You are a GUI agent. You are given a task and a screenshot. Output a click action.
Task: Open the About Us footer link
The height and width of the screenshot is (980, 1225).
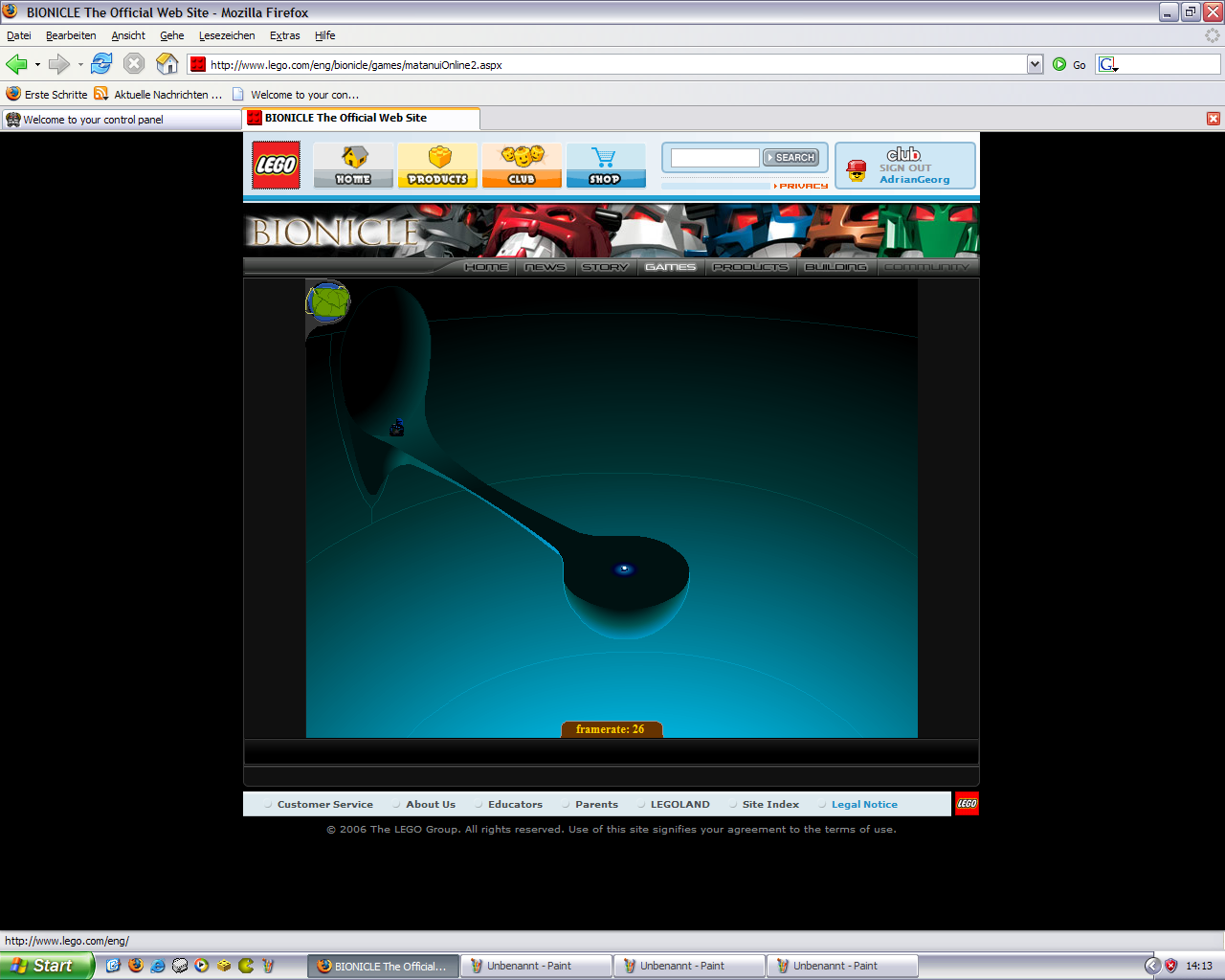pos(431,805)
